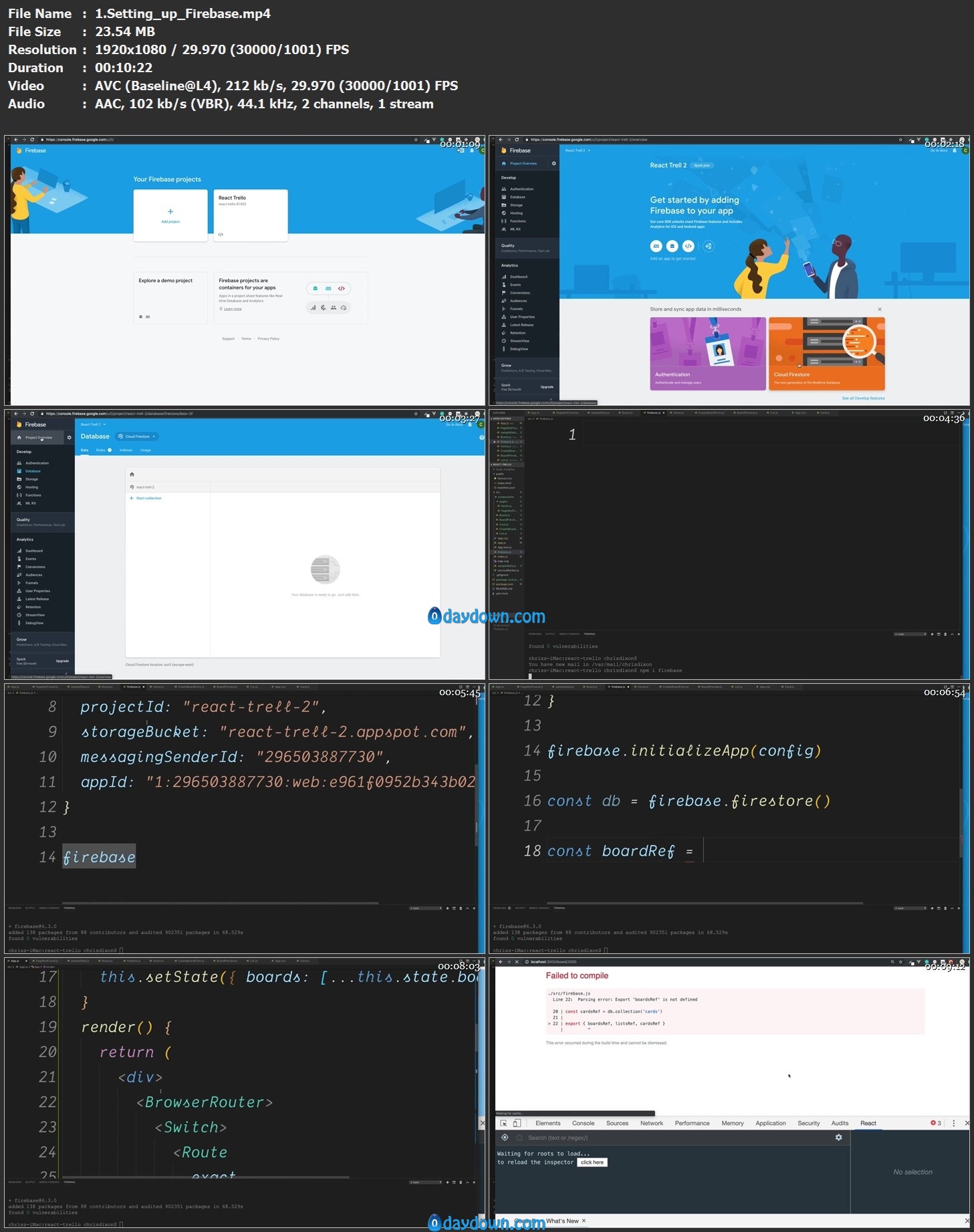
Task: Select React tab in DevTools
Action: [868, 1123]
